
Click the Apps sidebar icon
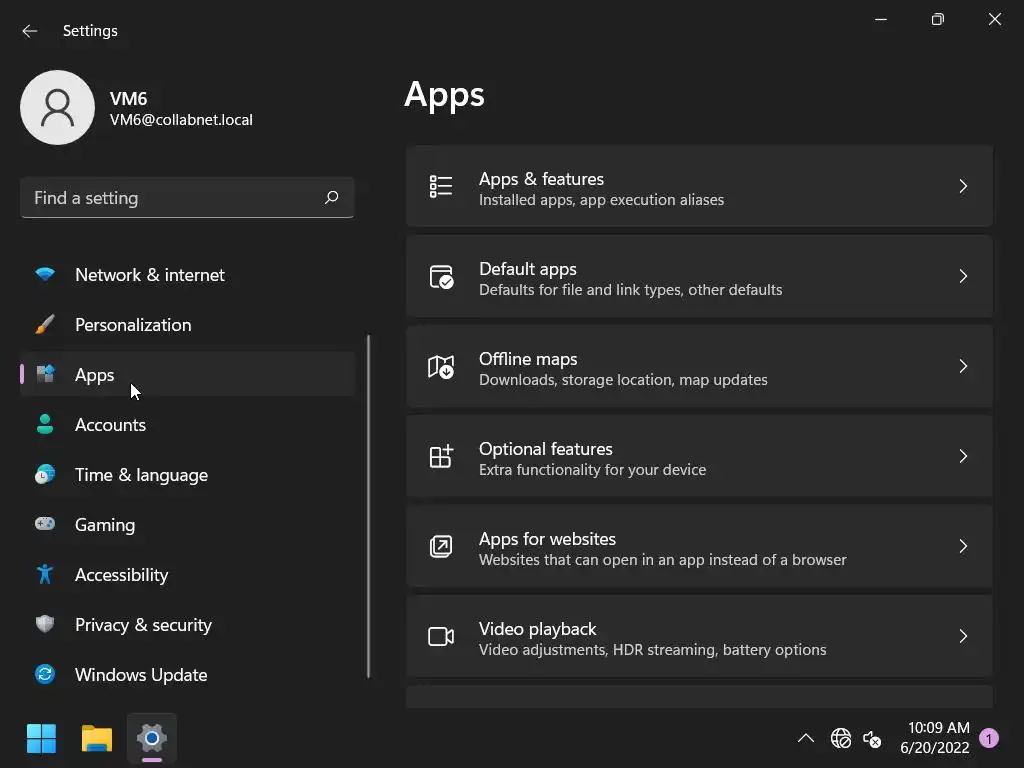(45, 374)
